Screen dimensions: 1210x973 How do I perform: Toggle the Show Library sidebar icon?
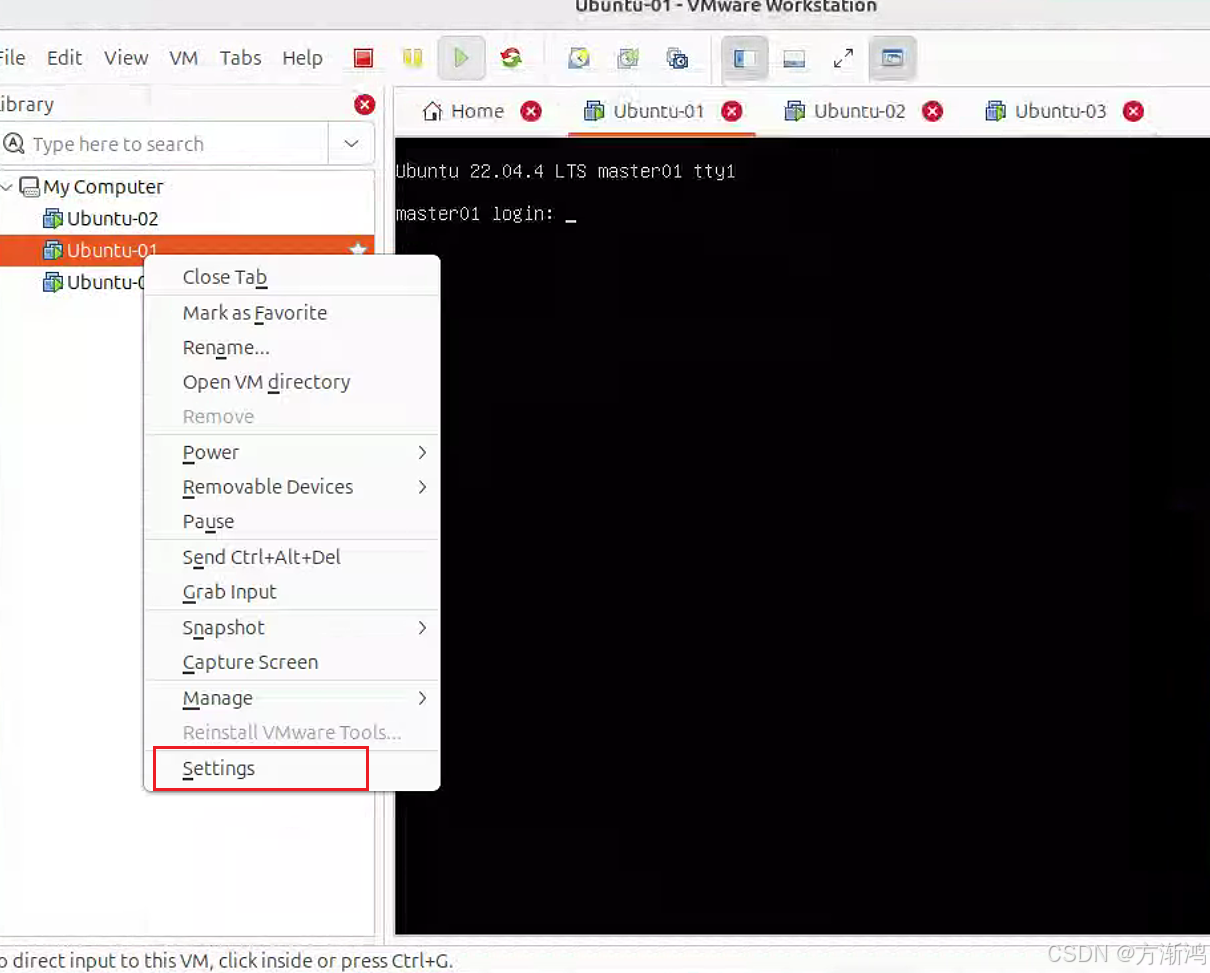745,58
